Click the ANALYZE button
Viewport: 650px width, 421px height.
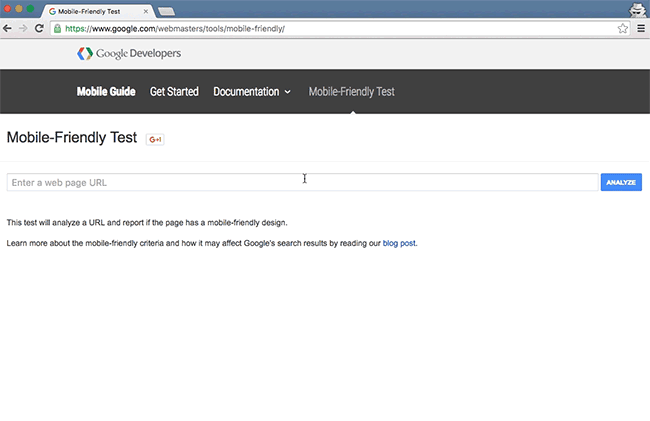tap(621, 182)
